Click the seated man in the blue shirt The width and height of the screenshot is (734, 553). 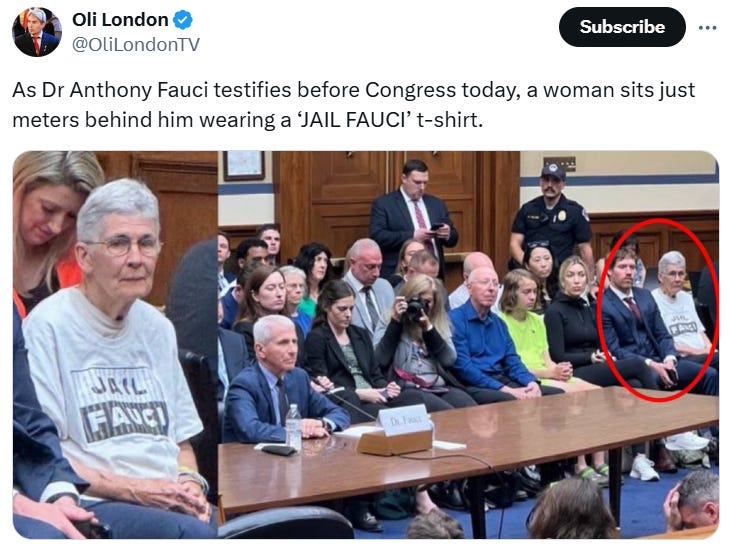pyautogui.click(x=492, y=332)
